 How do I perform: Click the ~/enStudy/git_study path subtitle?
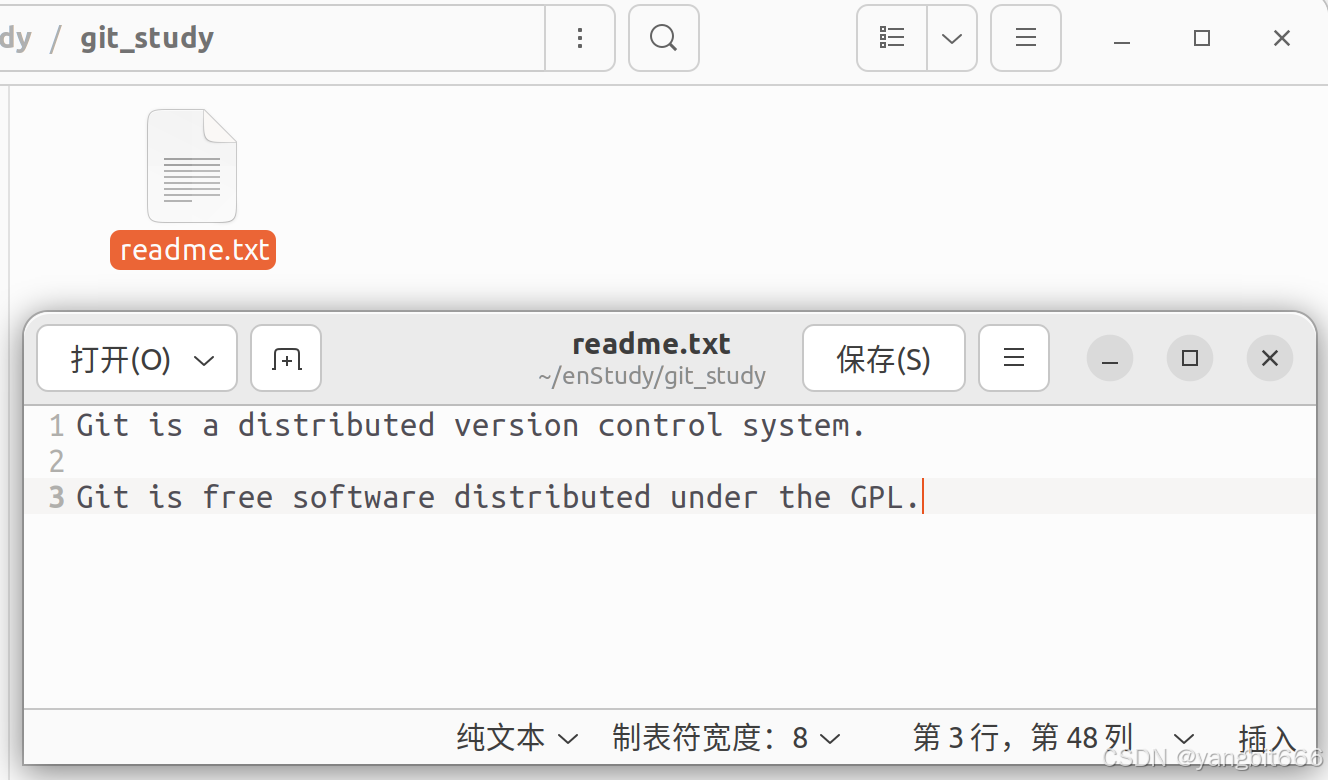point(651,376)
